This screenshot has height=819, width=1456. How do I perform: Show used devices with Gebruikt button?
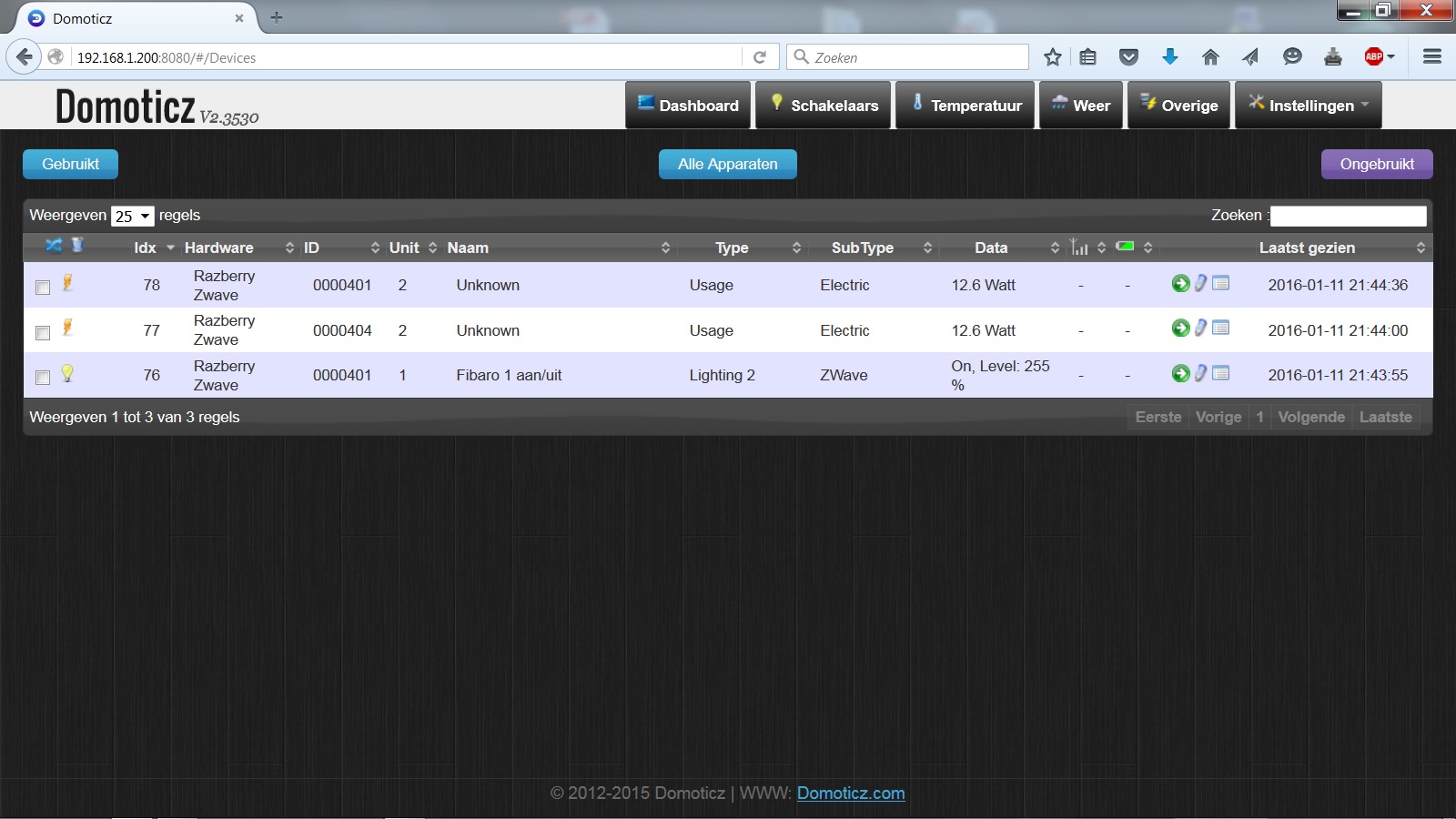point(70,164)
